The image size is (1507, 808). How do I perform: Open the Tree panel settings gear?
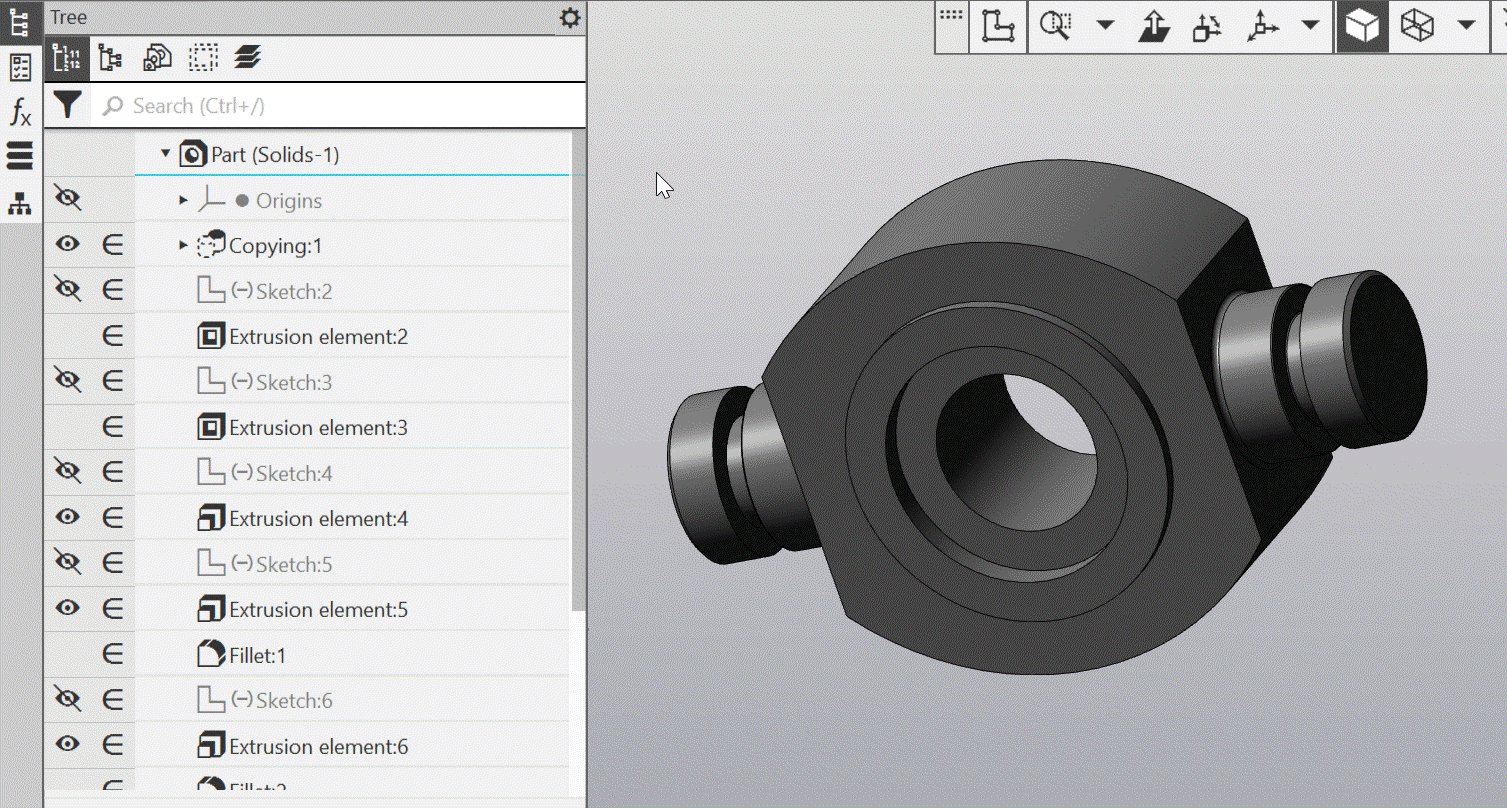(x=570, y=18)
